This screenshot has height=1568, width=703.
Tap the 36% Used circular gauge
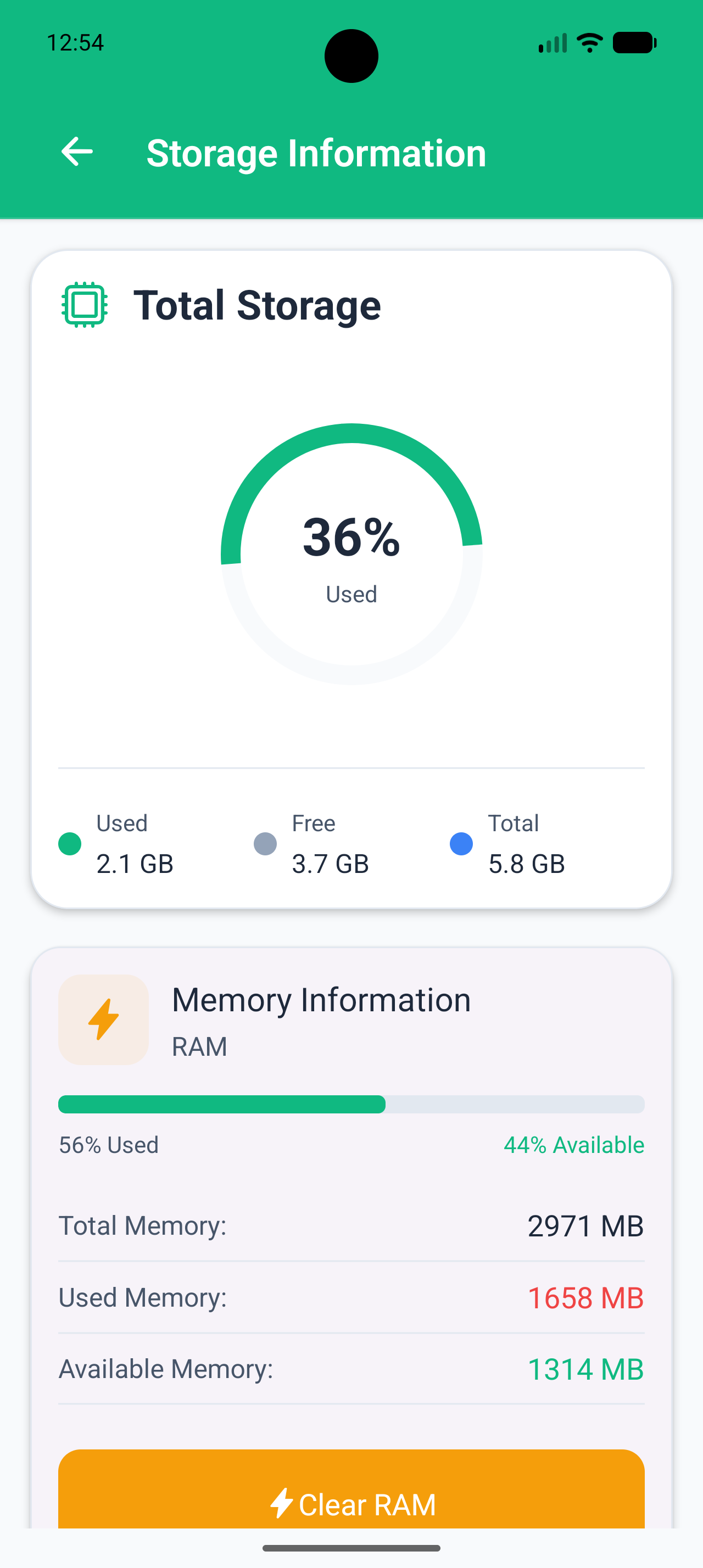point(351,554)
